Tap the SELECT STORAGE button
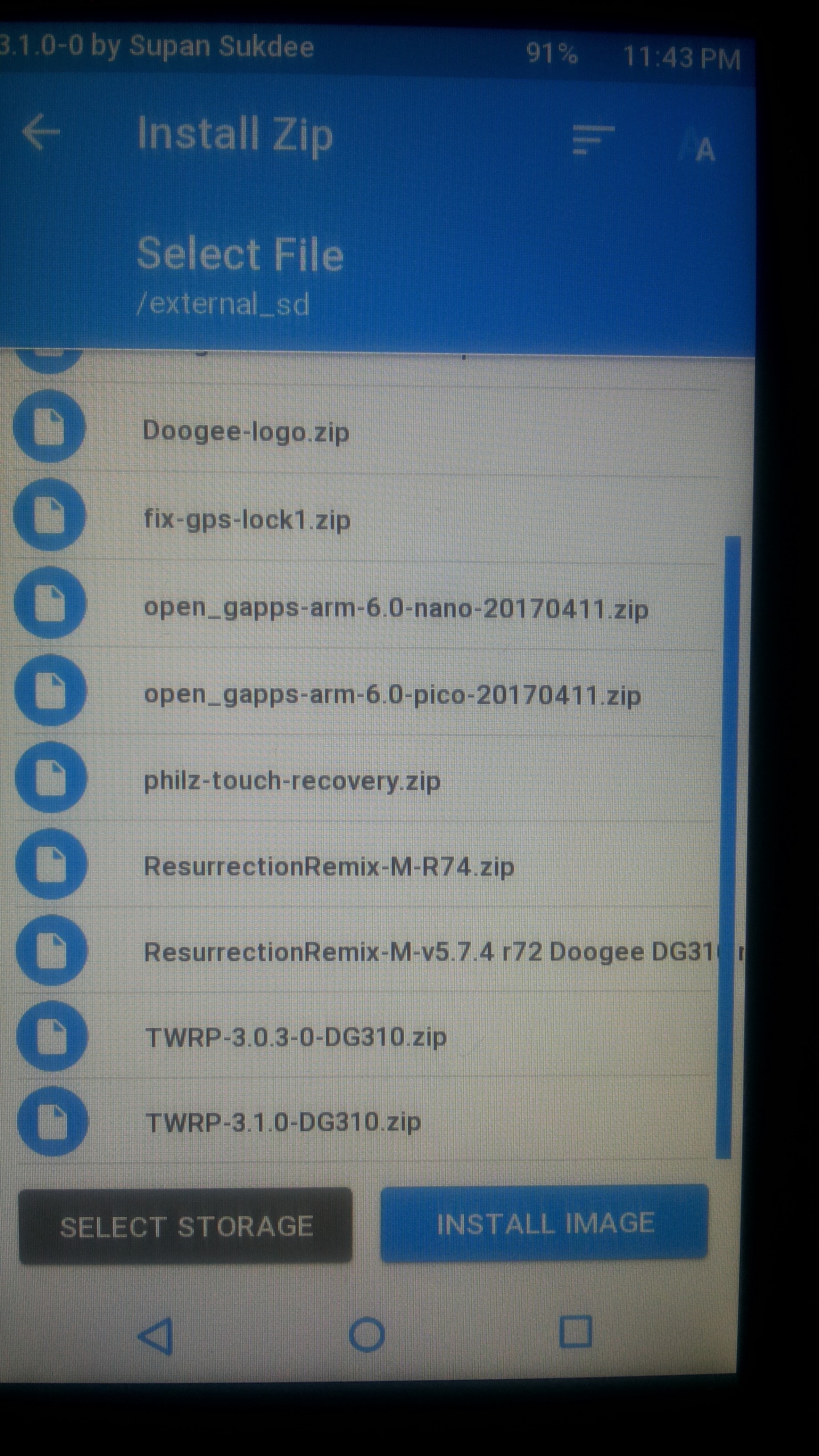This screenshot has width=819, height=1456. point(186,1226)
